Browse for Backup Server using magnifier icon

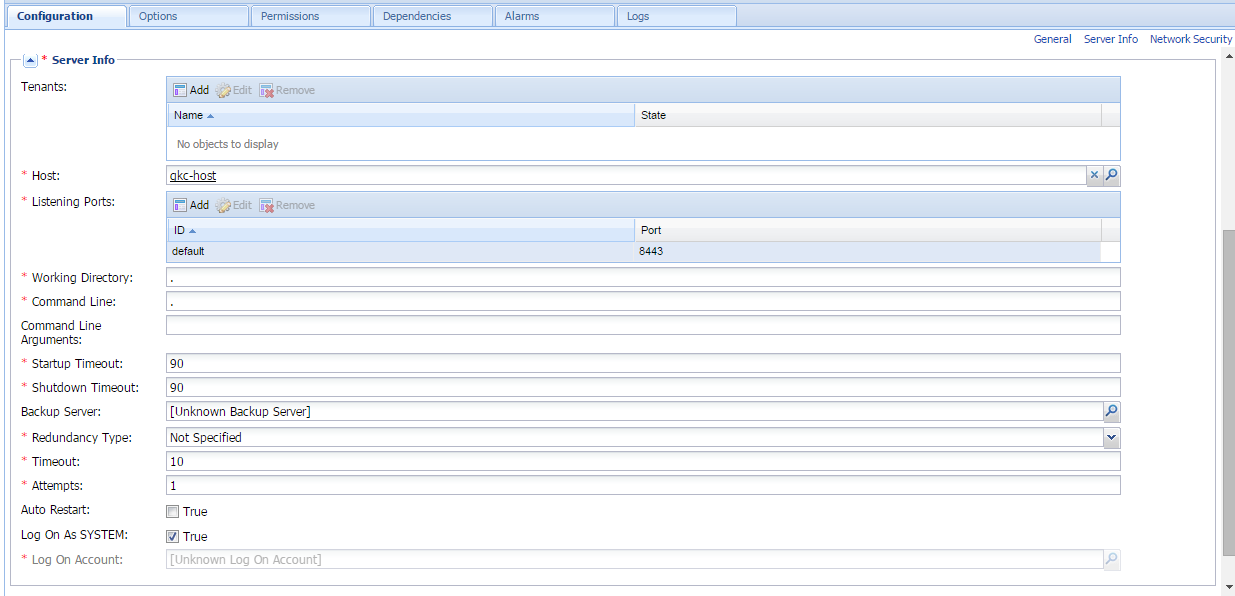(x=1111, y=412)
